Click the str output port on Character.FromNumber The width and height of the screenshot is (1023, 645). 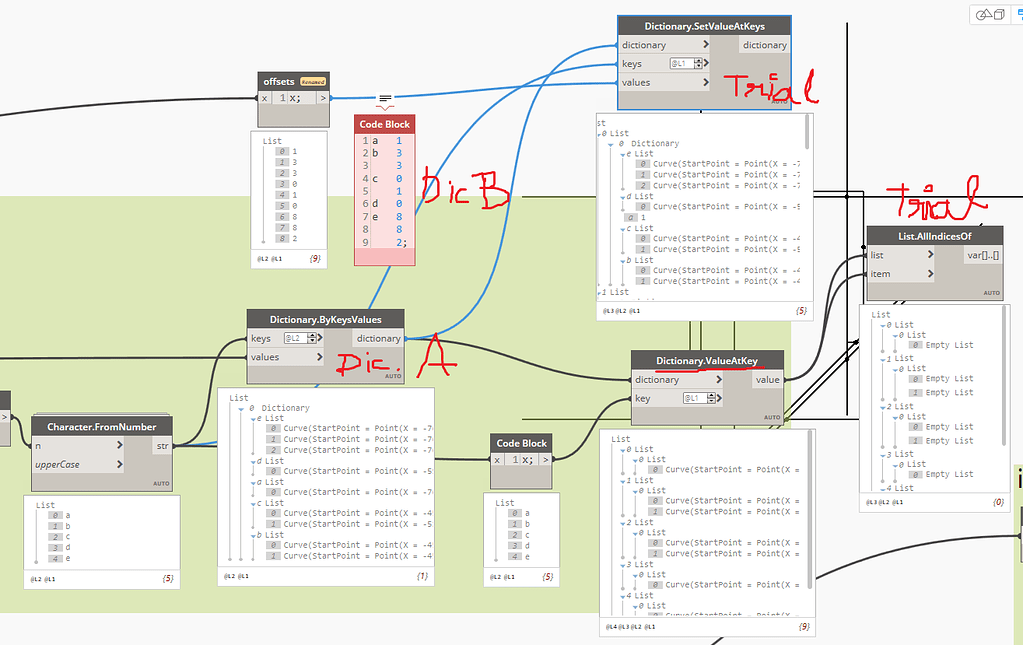pyautogui.click(x=162, y=445)
